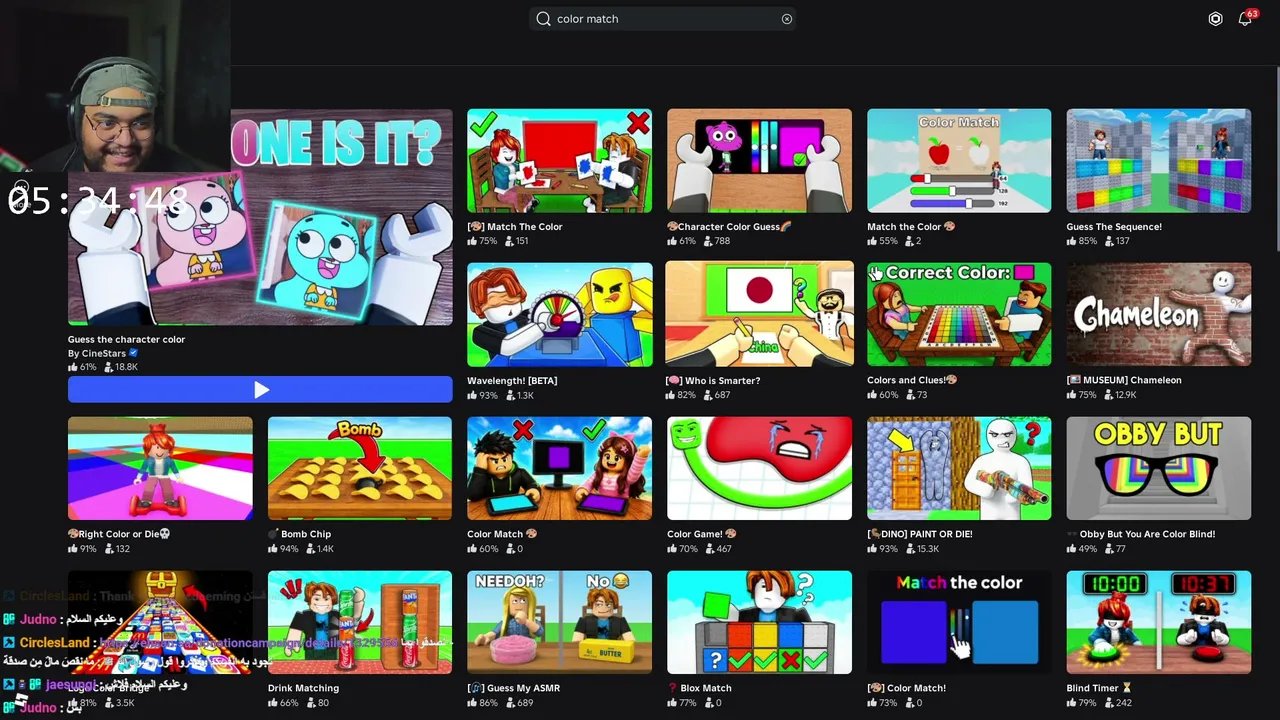Image resolution: width=1280 pixels, height=720 pixels.
Task: Open the Guess My ASMR thumbnail
Action: click(559, 622)
